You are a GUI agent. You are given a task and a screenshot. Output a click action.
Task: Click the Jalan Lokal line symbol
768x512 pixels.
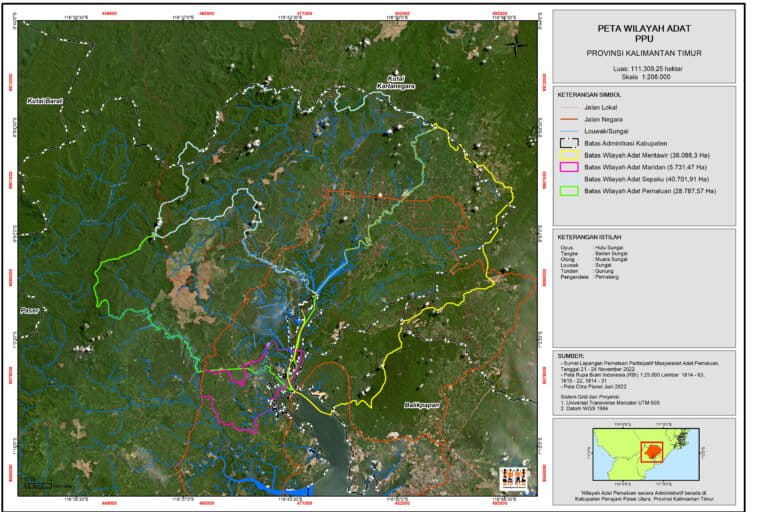569,107
